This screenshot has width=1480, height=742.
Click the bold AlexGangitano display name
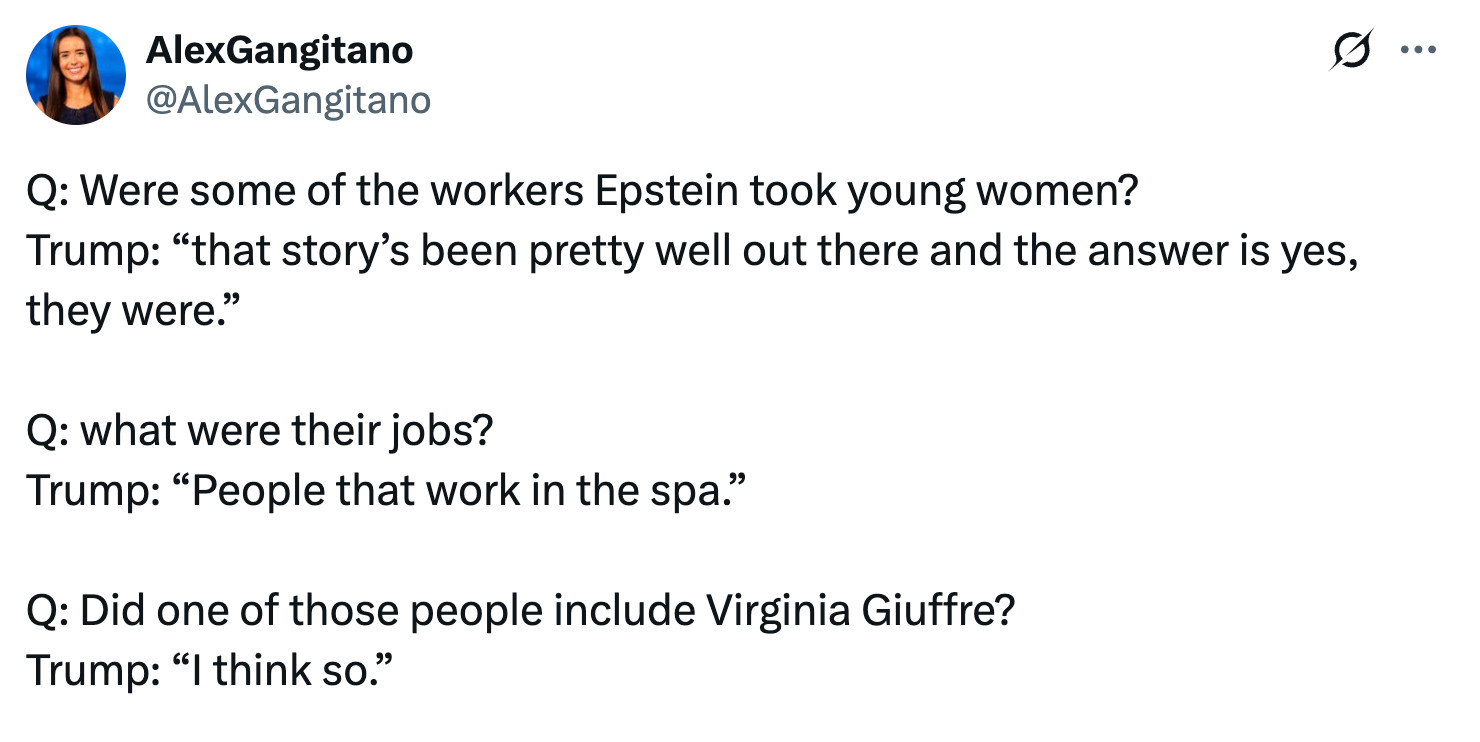(279, 50)
